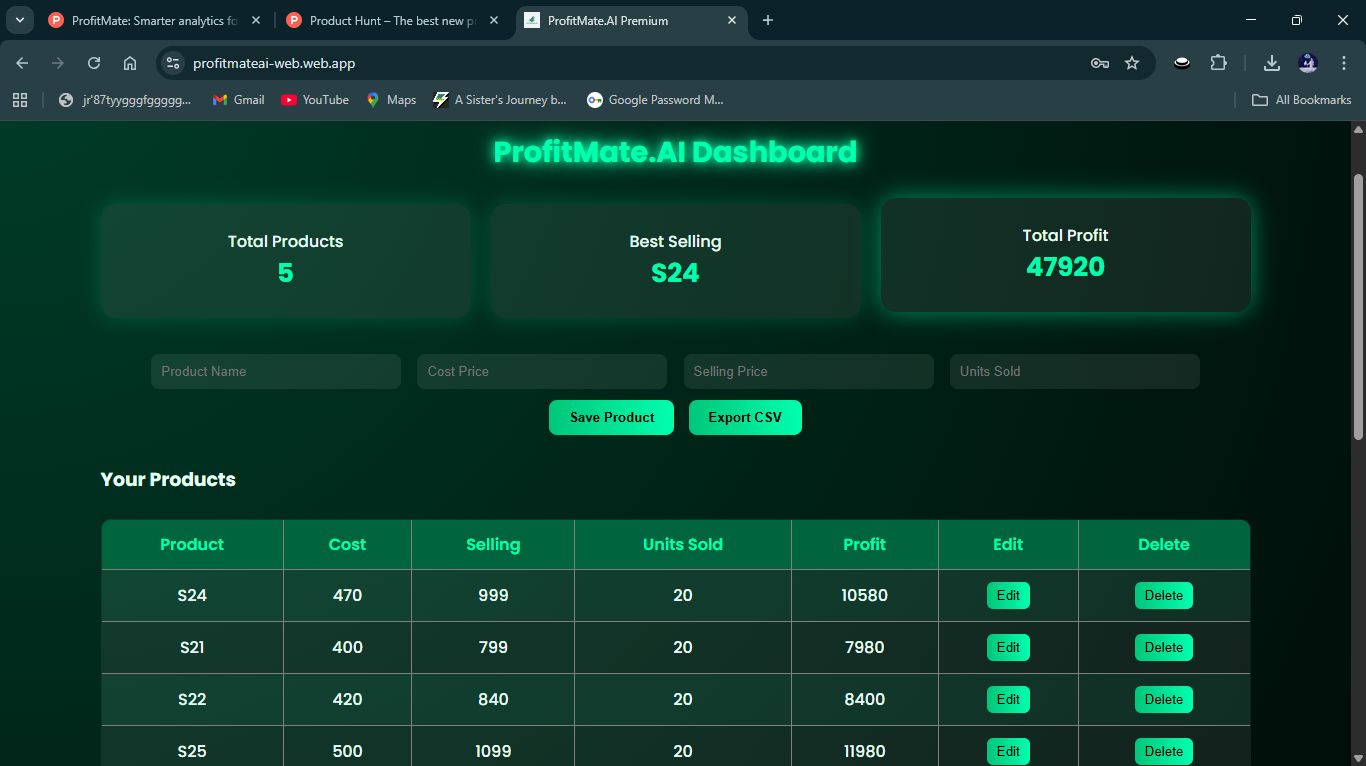Open the password manager key icon

(1099, 62)
